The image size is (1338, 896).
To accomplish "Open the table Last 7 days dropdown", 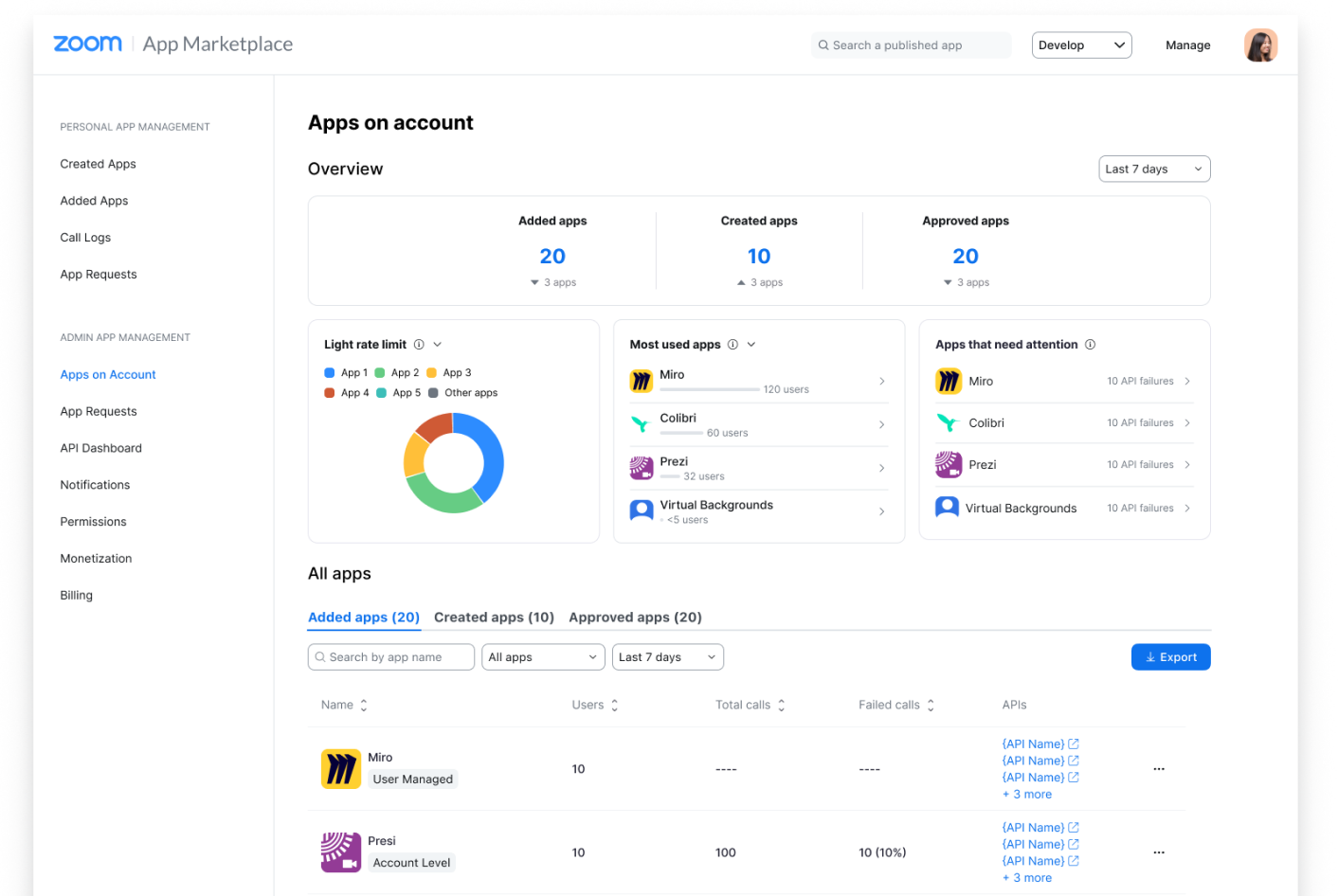I will click(668, 657).
